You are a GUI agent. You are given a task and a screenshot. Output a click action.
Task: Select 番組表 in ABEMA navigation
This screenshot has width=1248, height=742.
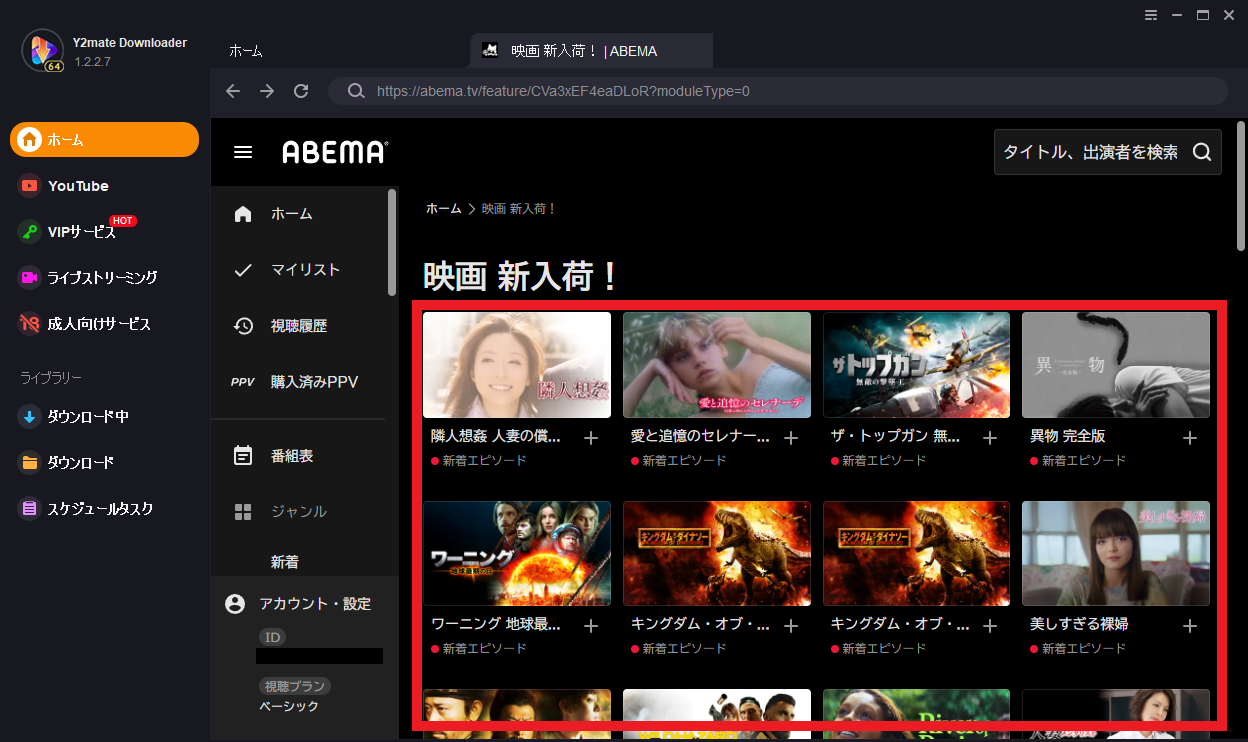click(x=291, y=456)
